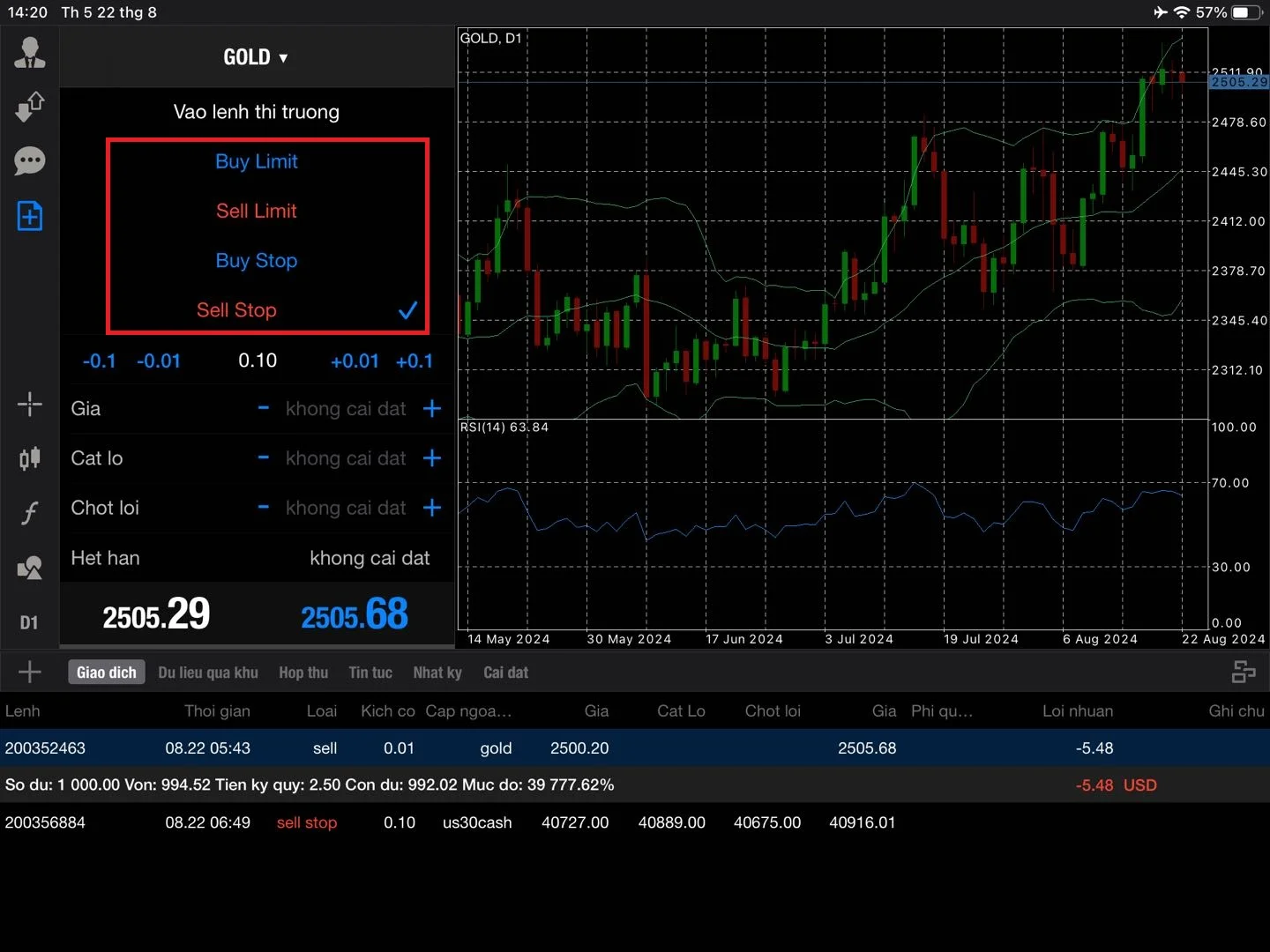This screenshot has height=952, width=1270.
Task: Open the trade arrows icon in sidebar
Action: pos(29,107)
